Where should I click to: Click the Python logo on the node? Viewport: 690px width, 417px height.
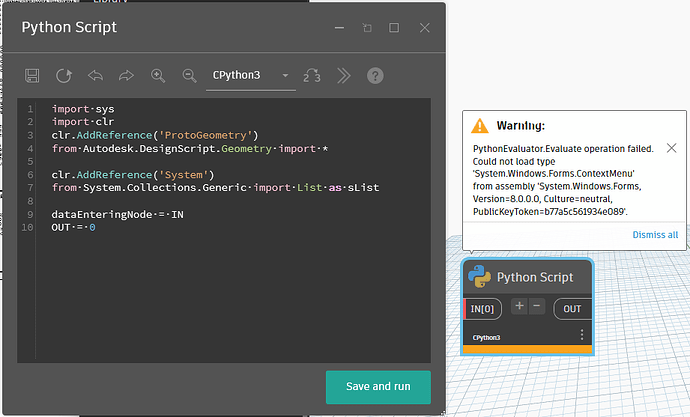coord(479,277)
